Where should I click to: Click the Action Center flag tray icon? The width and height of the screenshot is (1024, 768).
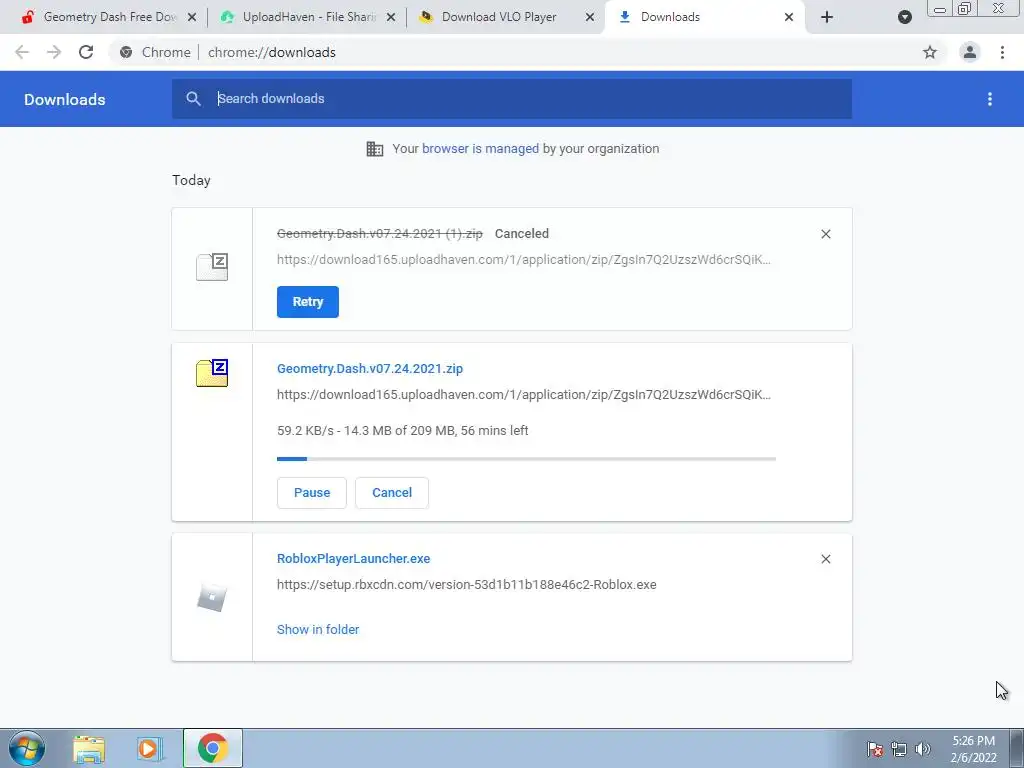pos(875,749)
